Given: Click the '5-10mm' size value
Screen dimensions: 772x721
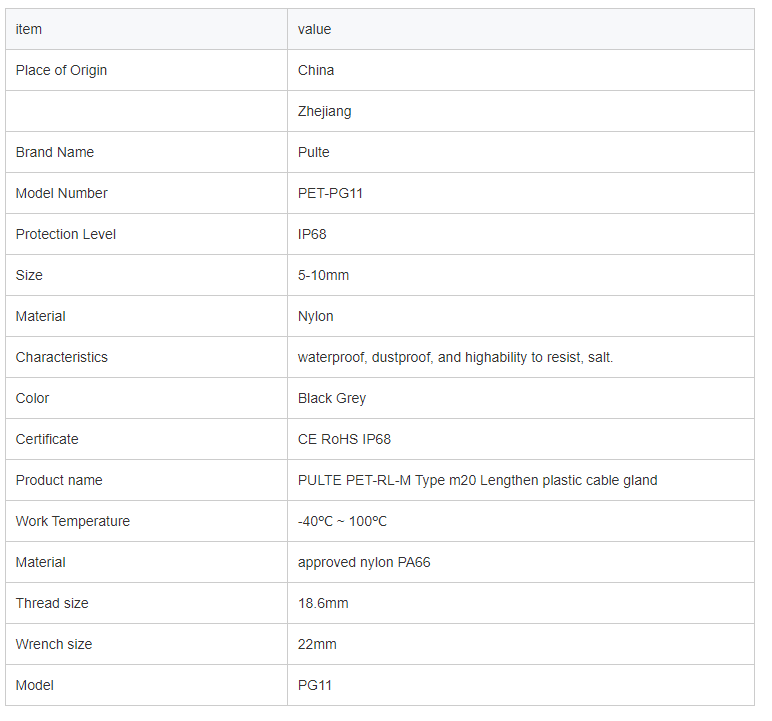Looking at the screenshot, I should [323, 275].
